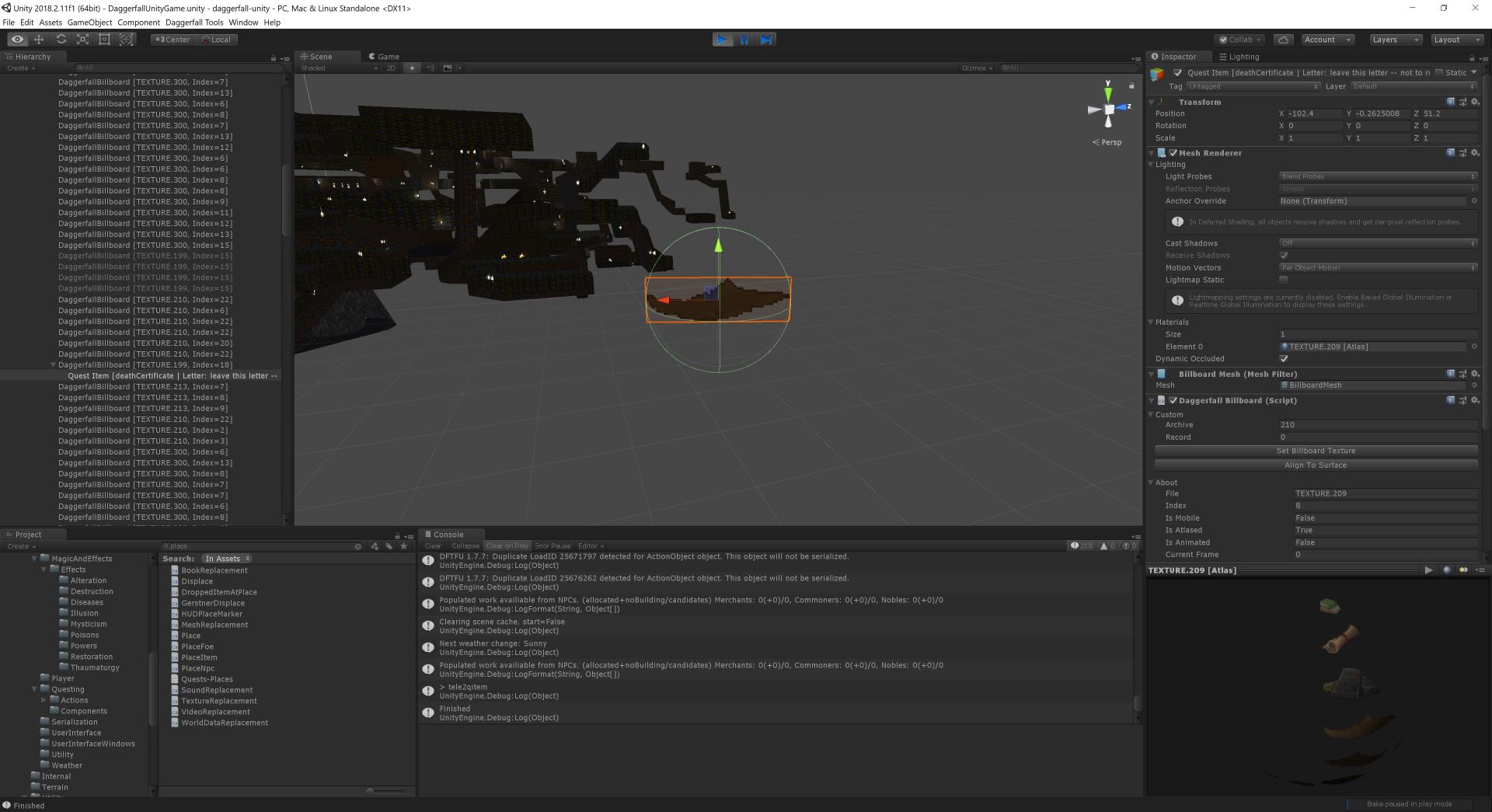This screenshot has height=812, width=1492.
Task: Clear the Project search field
Action: click(x=358, y=546)
